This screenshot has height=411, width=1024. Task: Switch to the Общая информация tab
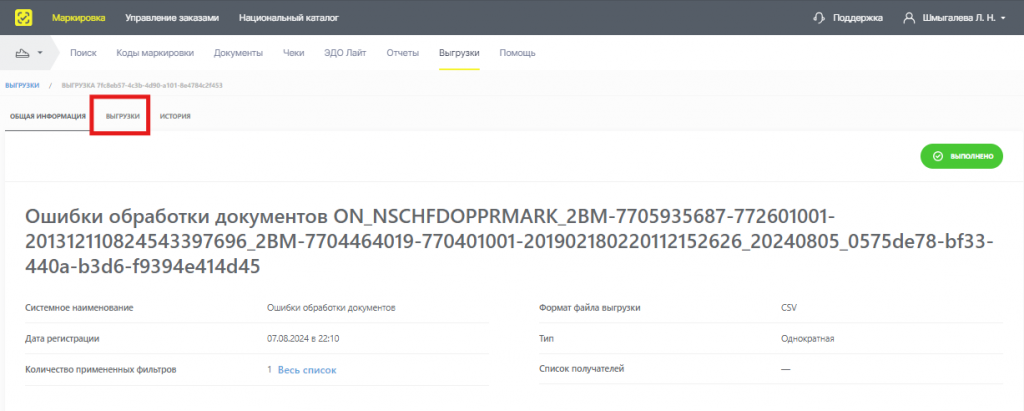(x=48, y=116)
